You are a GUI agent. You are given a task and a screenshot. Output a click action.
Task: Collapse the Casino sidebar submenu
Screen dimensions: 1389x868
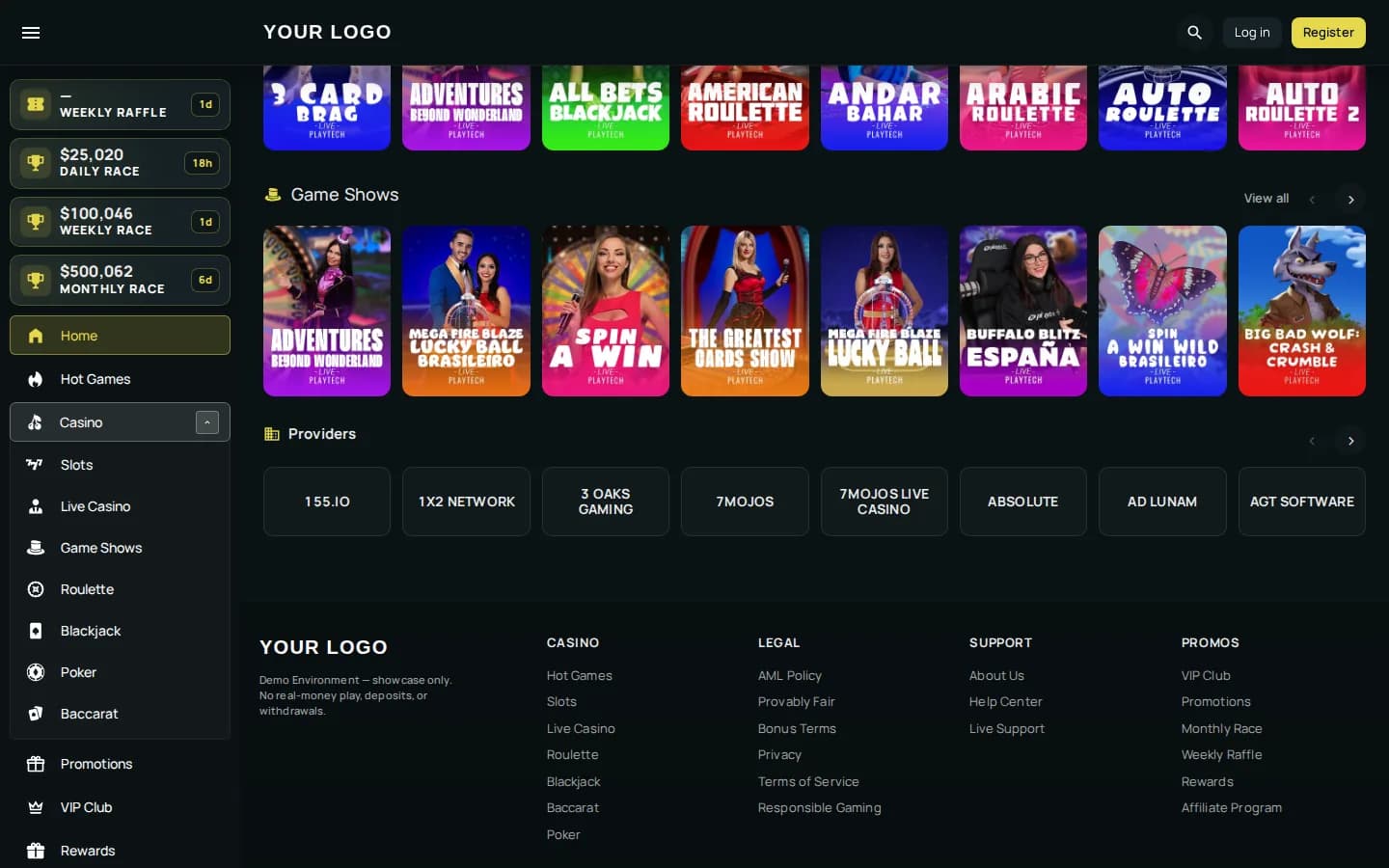coord(207,422)
